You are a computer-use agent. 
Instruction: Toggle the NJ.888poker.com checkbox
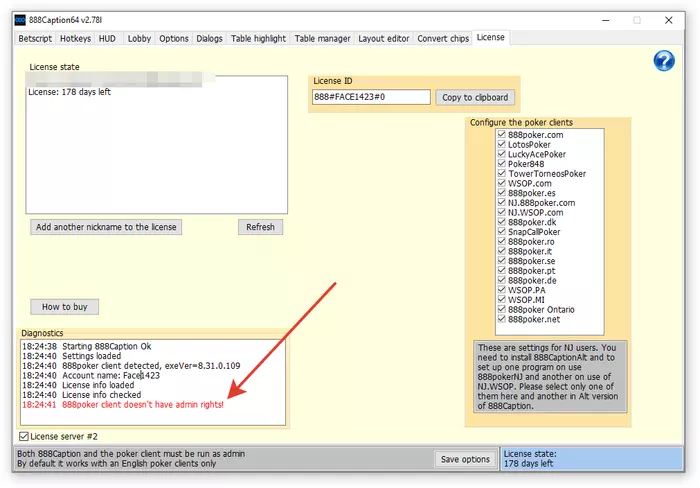coord(501,202)
